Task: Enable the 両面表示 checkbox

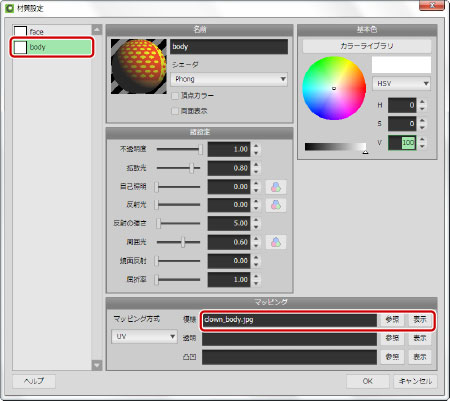Action: [x=175, y=111]
